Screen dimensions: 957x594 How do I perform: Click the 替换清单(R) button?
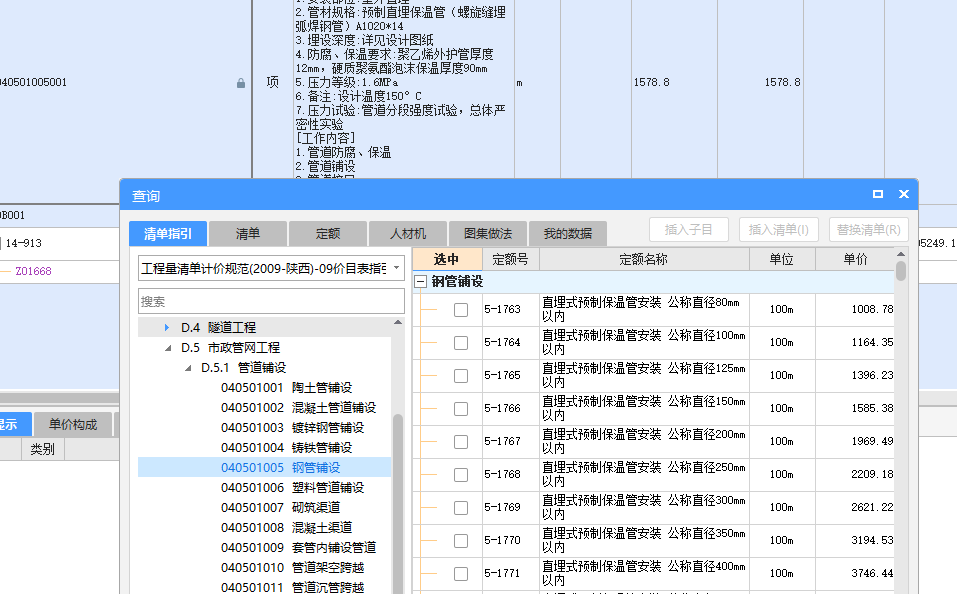pos(869,230)
